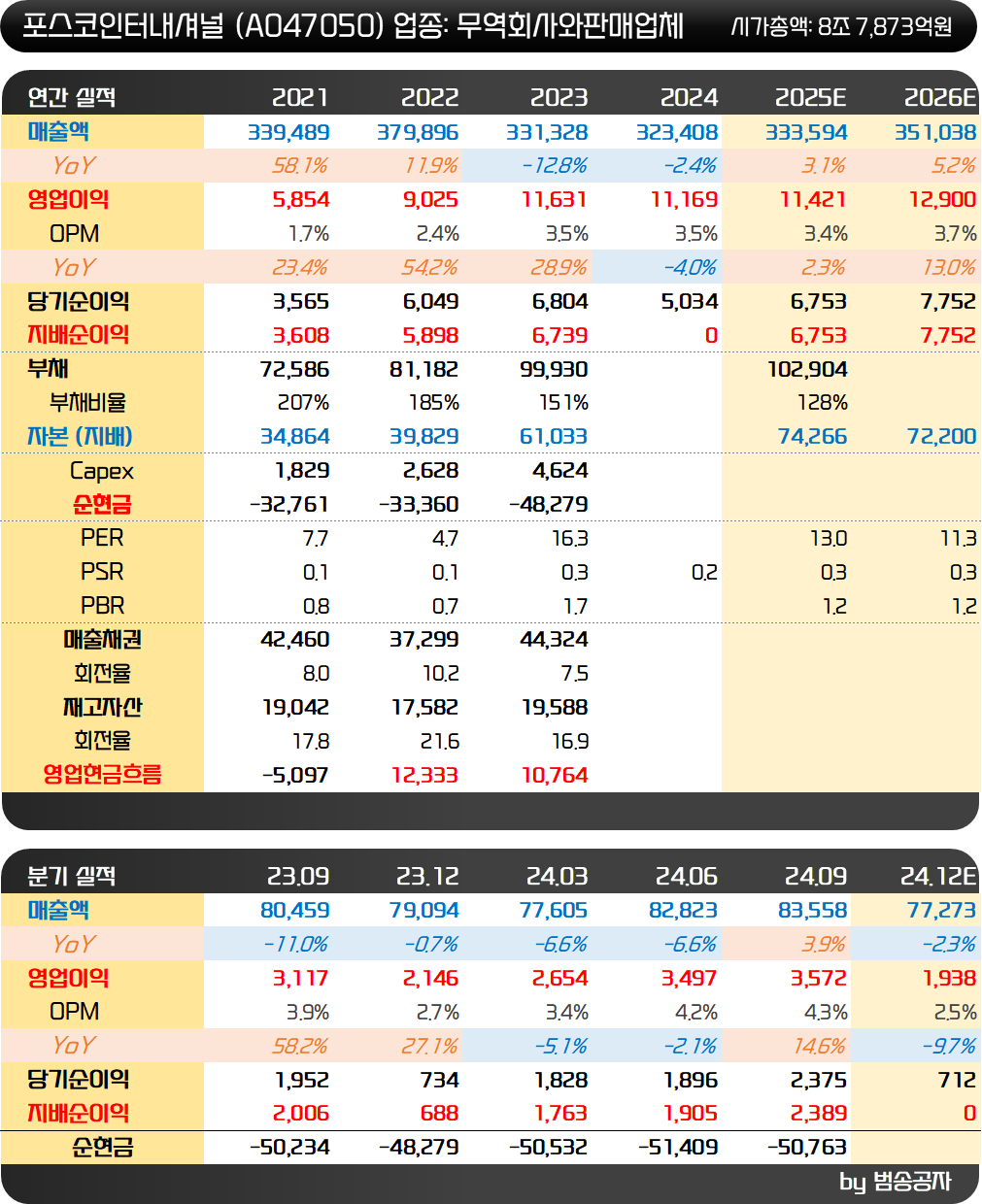The height and width of the screenshot is (1204, 982).
Task: Click the PBR value 1.7
Action: click(x=575, y=607)
